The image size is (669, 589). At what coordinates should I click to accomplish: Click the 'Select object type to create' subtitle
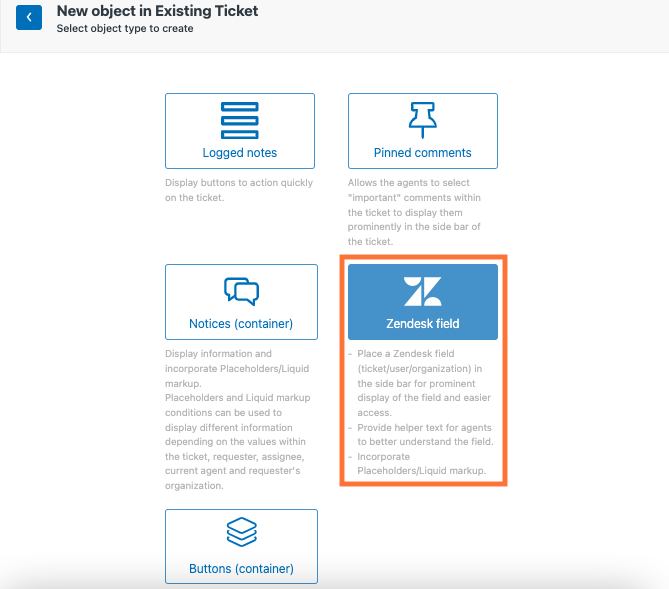tap(125, 29)
